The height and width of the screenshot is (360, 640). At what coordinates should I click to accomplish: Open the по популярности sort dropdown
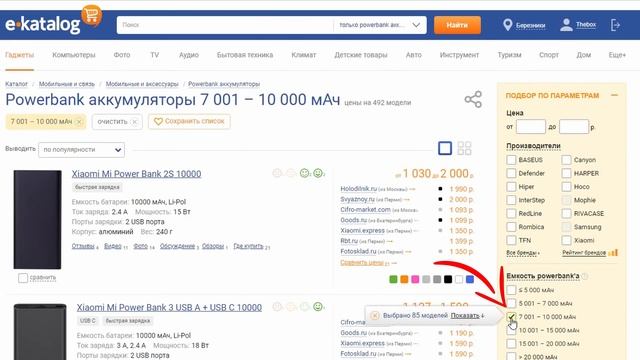point(82,150)
